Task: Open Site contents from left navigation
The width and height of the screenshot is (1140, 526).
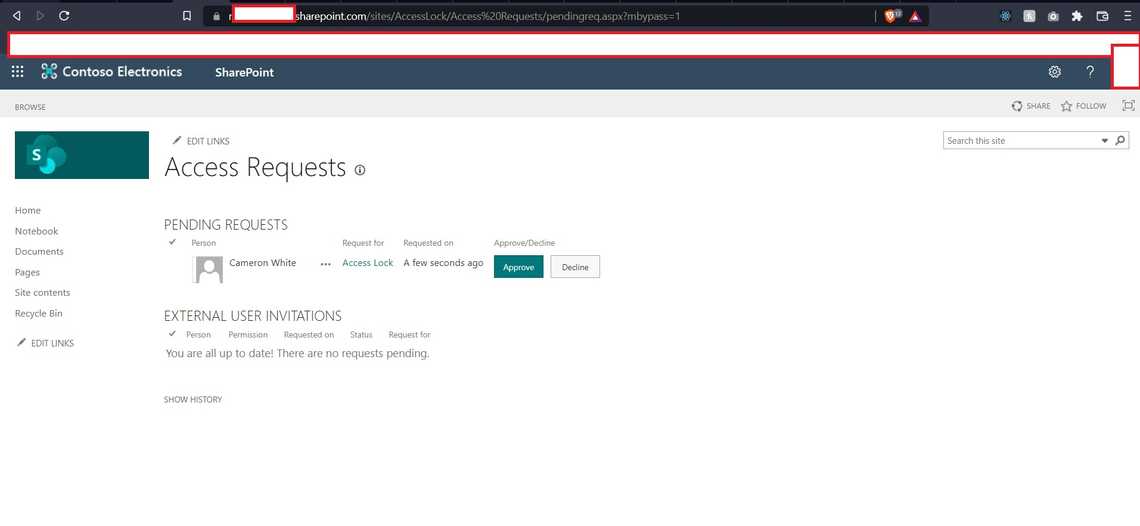Action: pyautogui.click(x=42, y=292)
